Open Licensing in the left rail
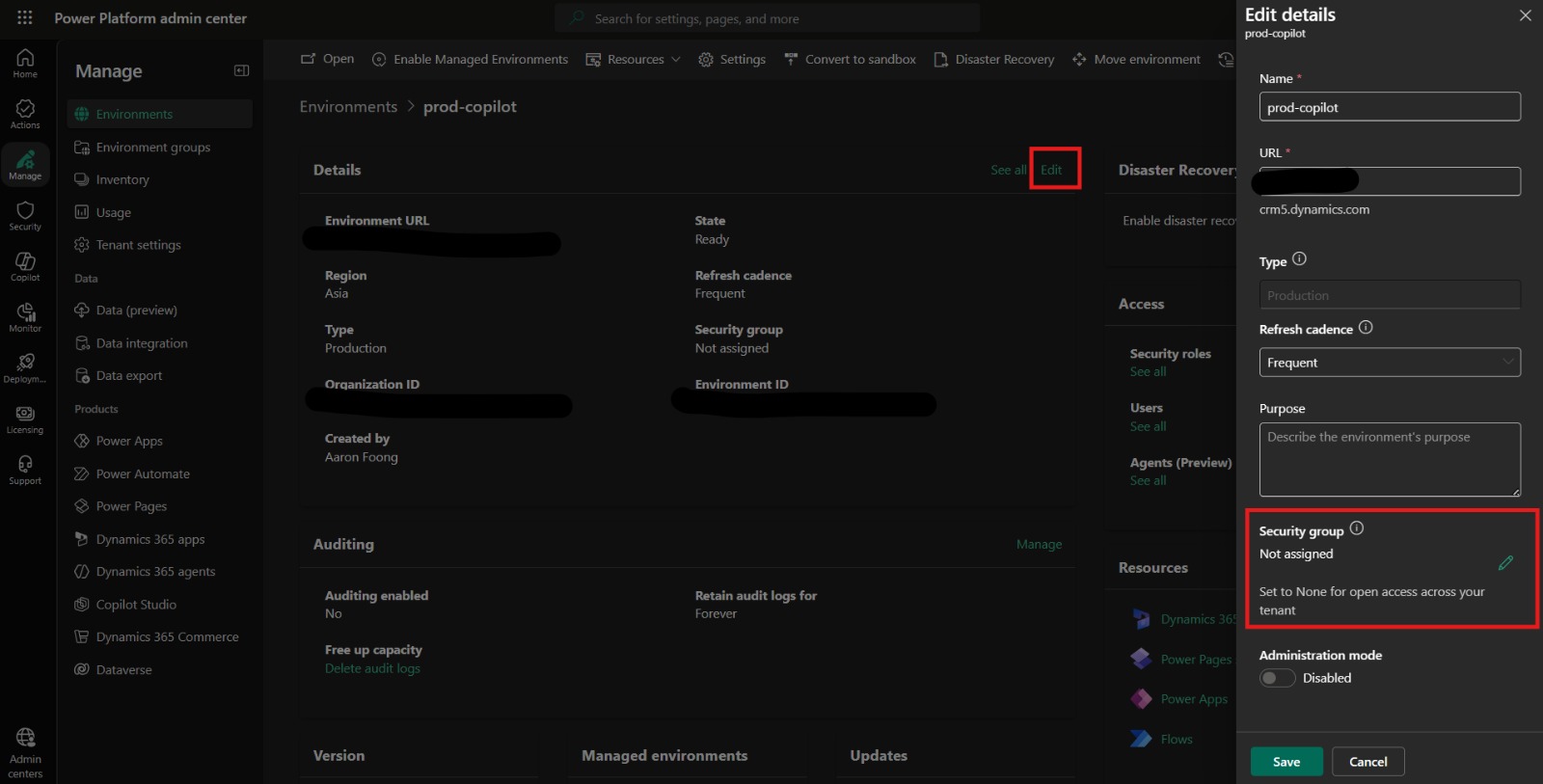Viewport: 1543px width, 784px height. pyautogui.click(x=25, y=419)
